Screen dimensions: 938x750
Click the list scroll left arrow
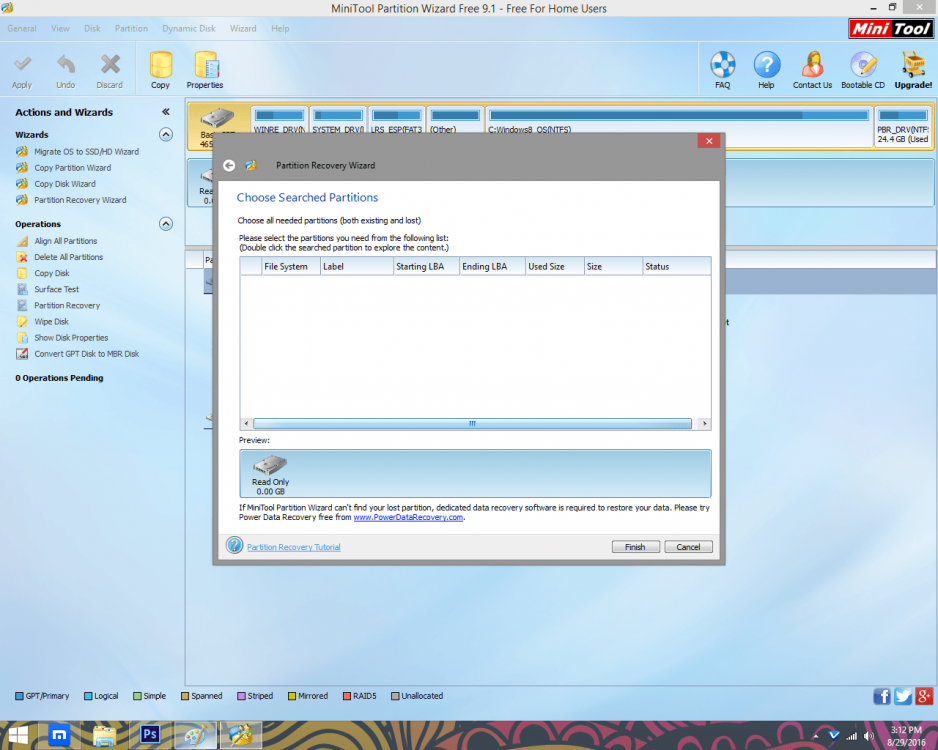tap(246, 423)
